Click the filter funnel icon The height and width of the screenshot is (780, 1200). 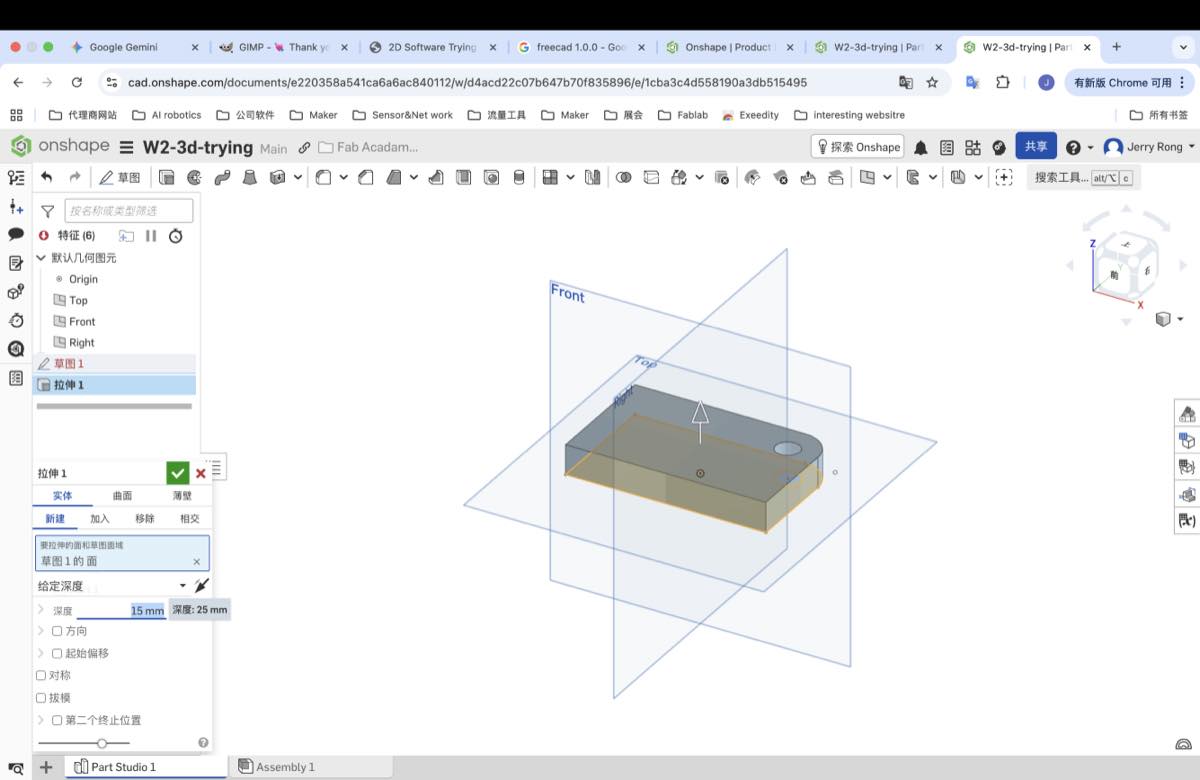(x=47, y=211)
